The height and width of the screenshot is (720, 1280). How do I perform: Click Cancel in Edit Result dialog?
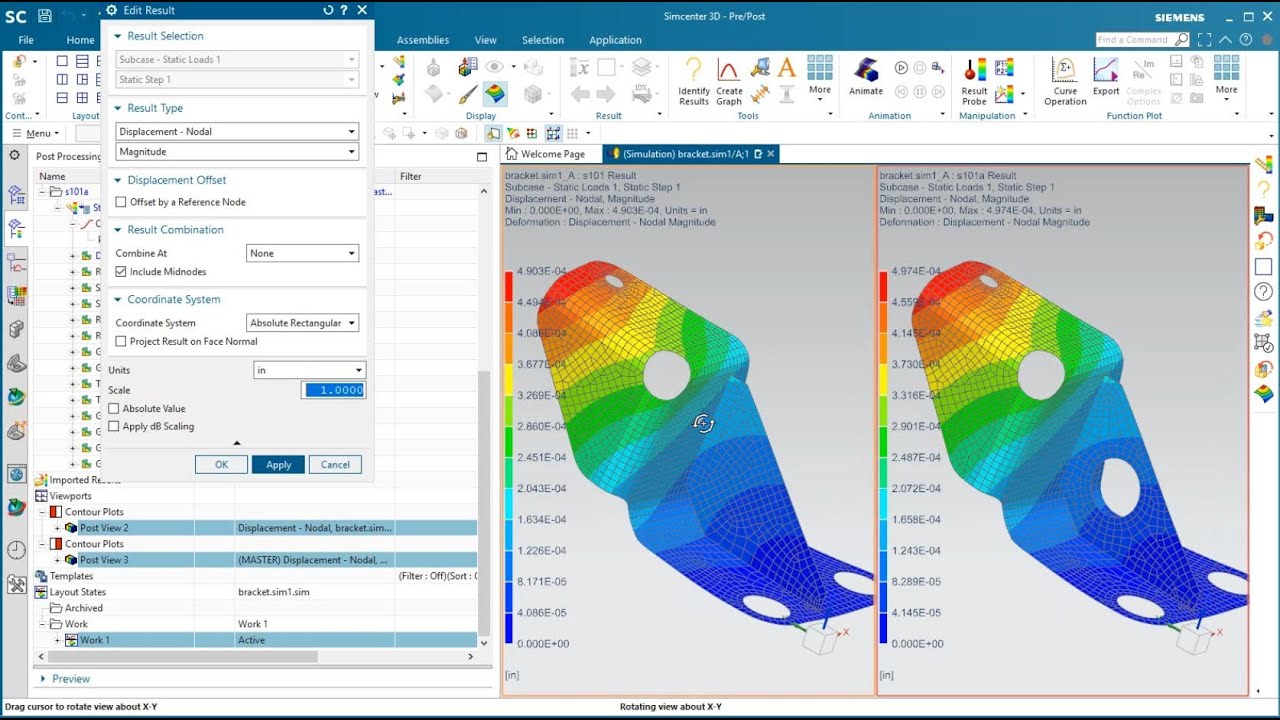pyautogui.click(x=335, y=465)
